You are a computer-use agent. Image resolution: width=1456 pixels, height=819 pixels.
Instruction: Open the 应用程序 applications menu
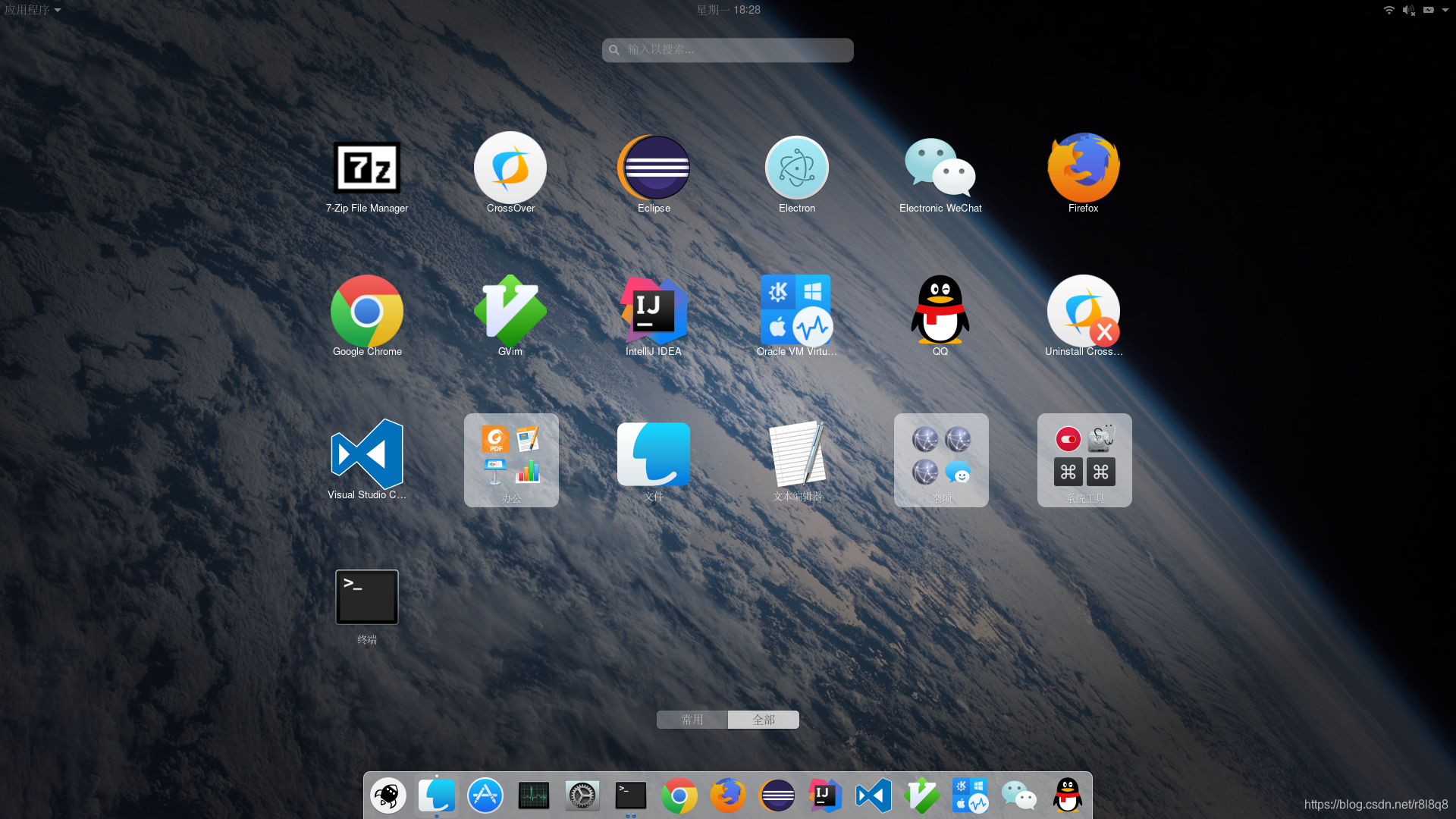point(32,10)
